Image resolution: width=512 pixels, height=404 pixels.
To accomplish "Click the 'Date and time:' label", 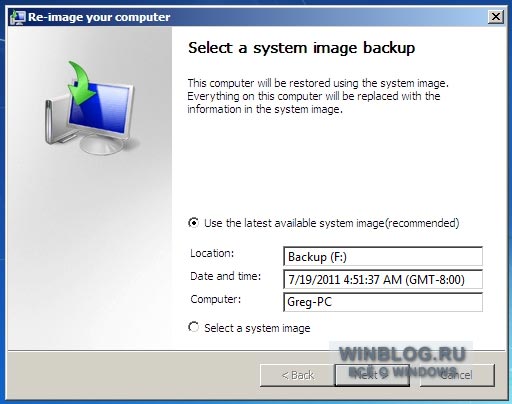I will tap(225, 276).
